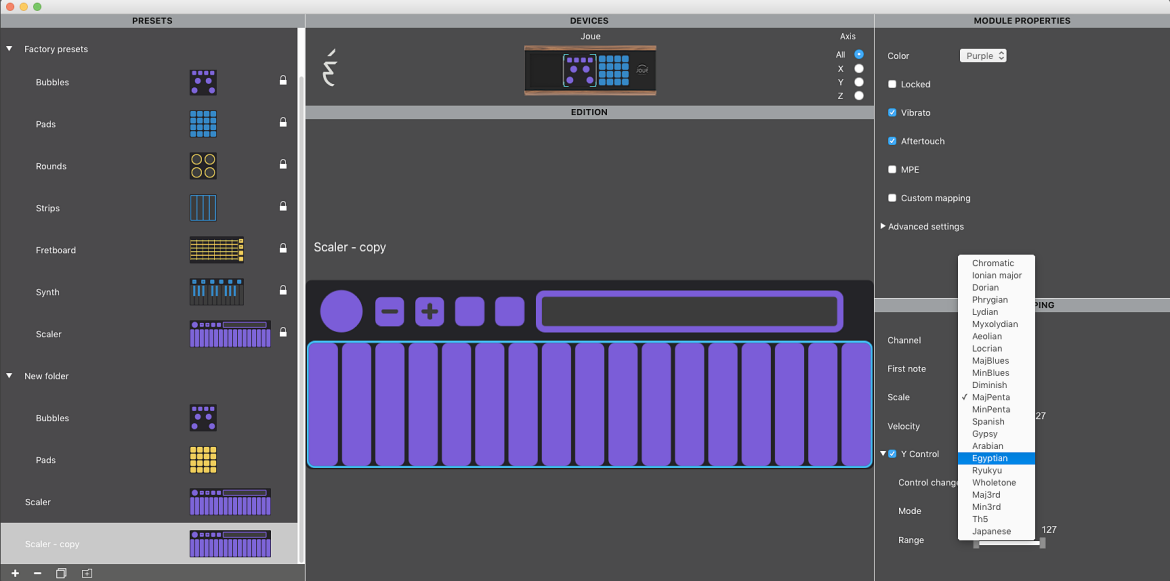The height and width of the screenshot is (581, 1170).
Task: Choose MinPenta from the scale list
Action: pos(996,409)
